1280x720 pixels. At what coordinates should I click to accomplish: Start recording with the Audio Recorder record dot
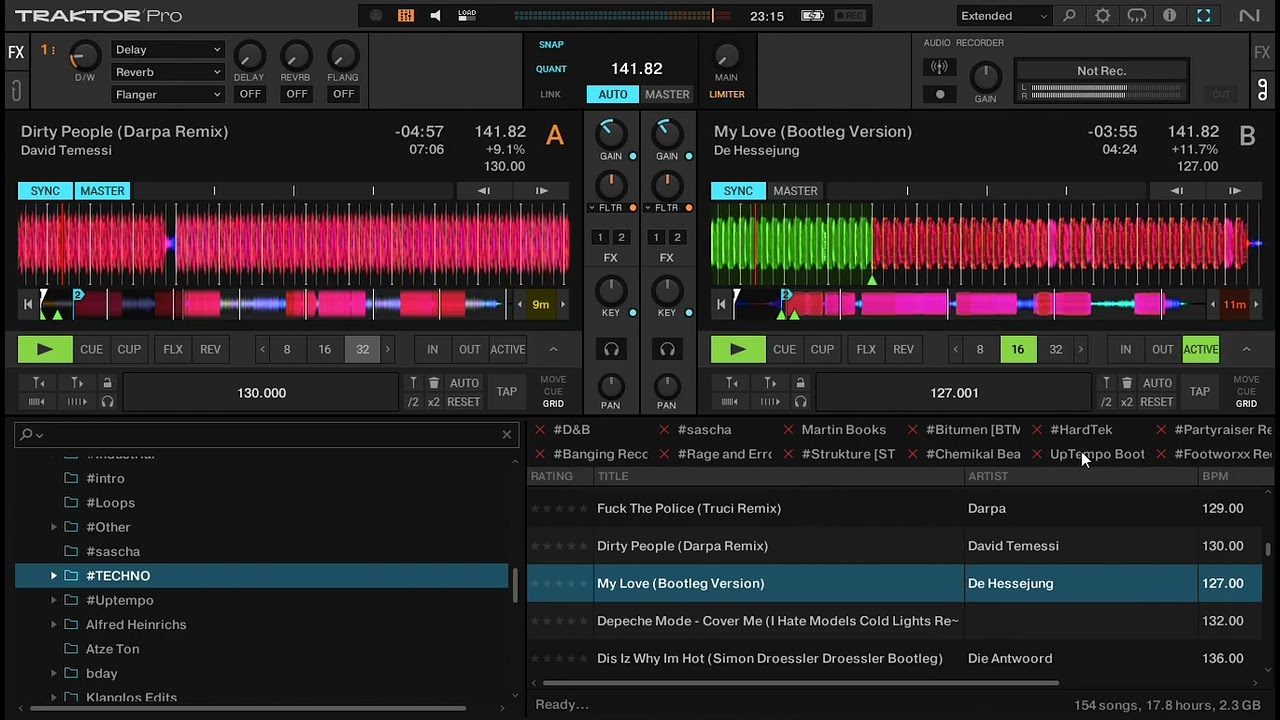pyautogui.click(x=939, y=94)
